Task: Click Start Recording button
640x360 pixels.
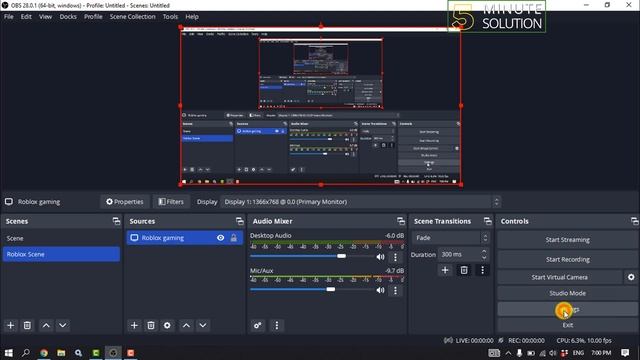Action: pos(567,260)
